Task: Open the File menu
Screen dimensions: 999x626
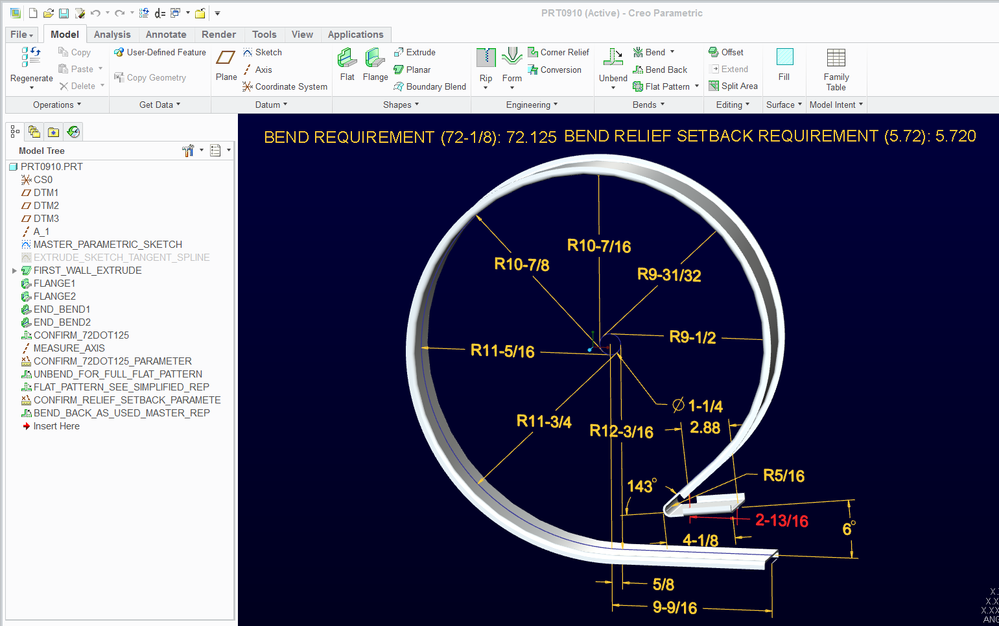Action: pos(21,34)
